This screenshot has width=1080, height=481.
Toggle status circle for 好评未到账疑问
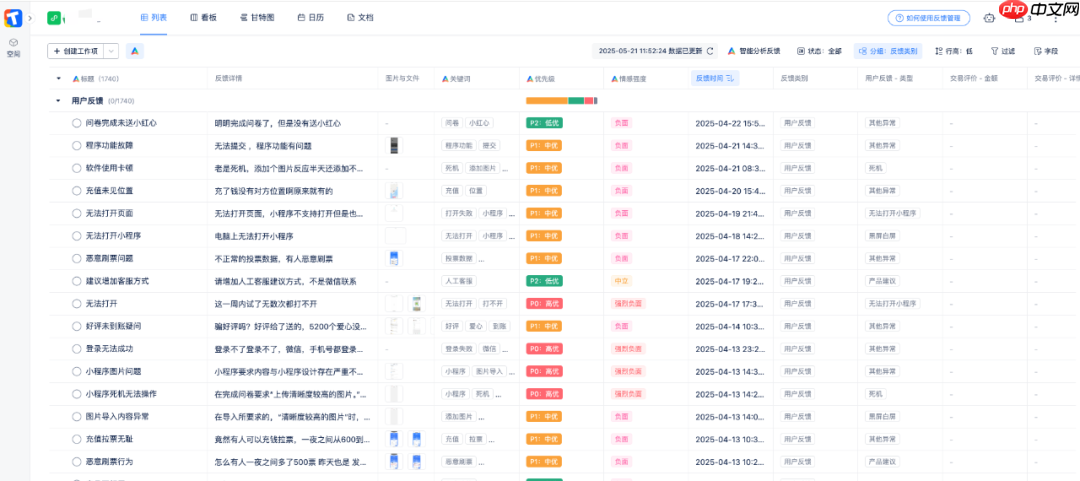point(77,326)
